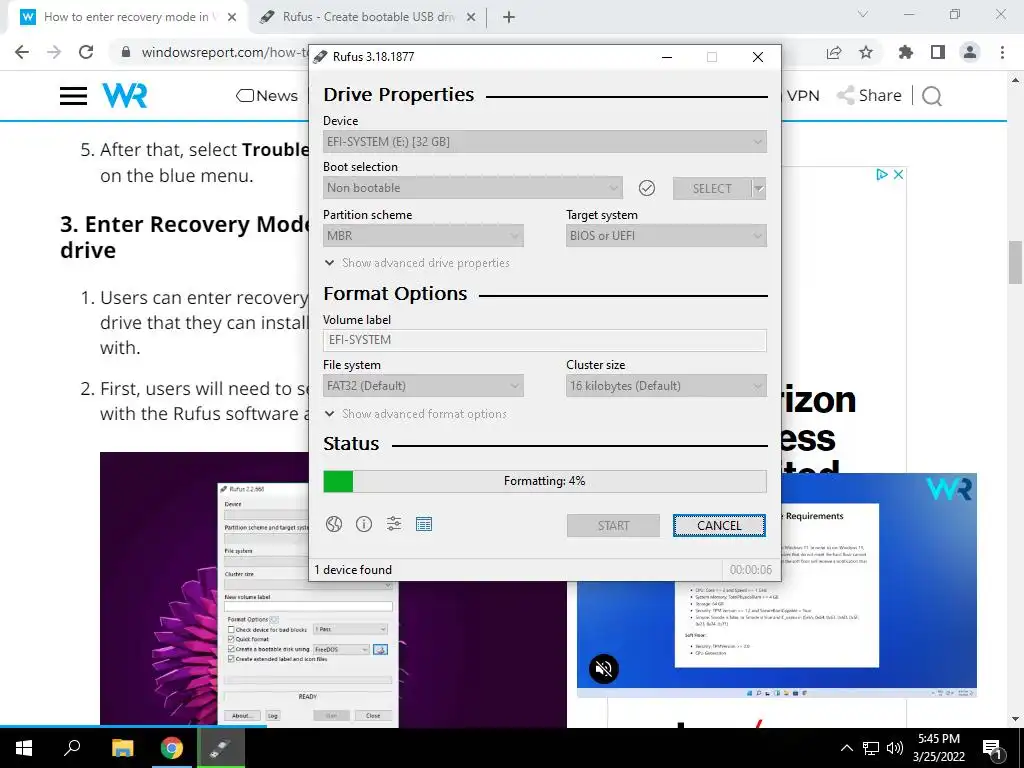Click elapsed time 00:00:06 in Rufus
This screenshot has height=768, width=1024.
[750, 569]
